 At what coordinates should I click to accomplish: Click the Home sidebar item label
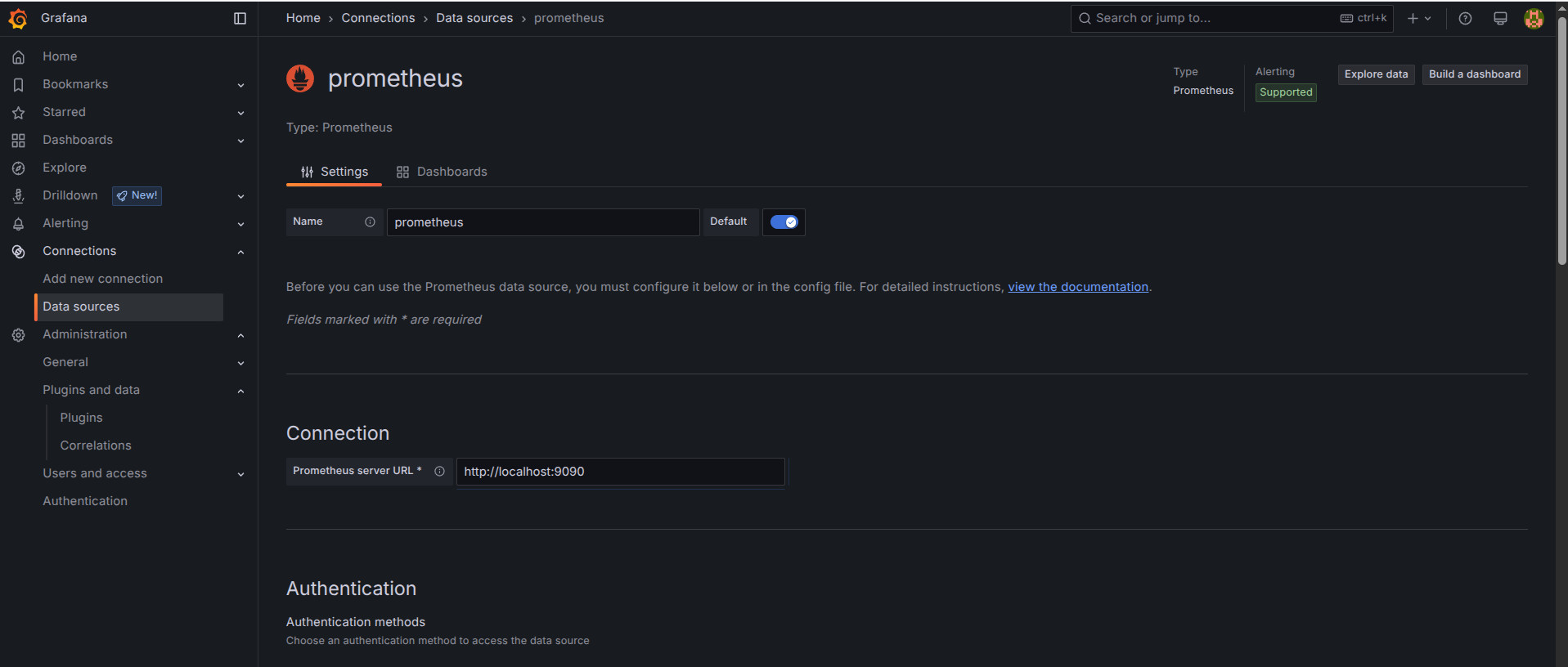[60, 56]
